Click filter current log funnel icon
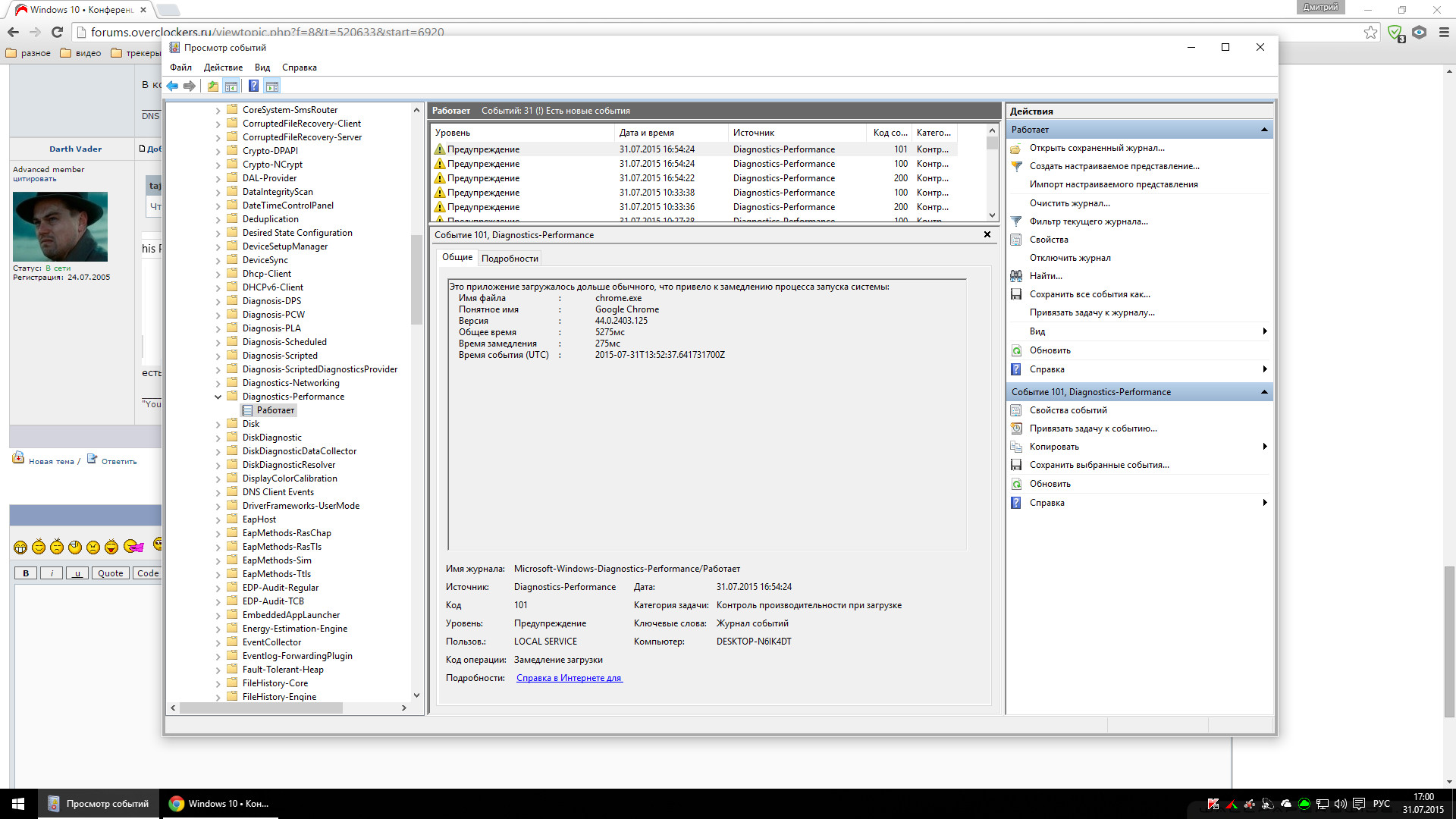The height and width of the screenshot is (819, 1456). 1016,221
